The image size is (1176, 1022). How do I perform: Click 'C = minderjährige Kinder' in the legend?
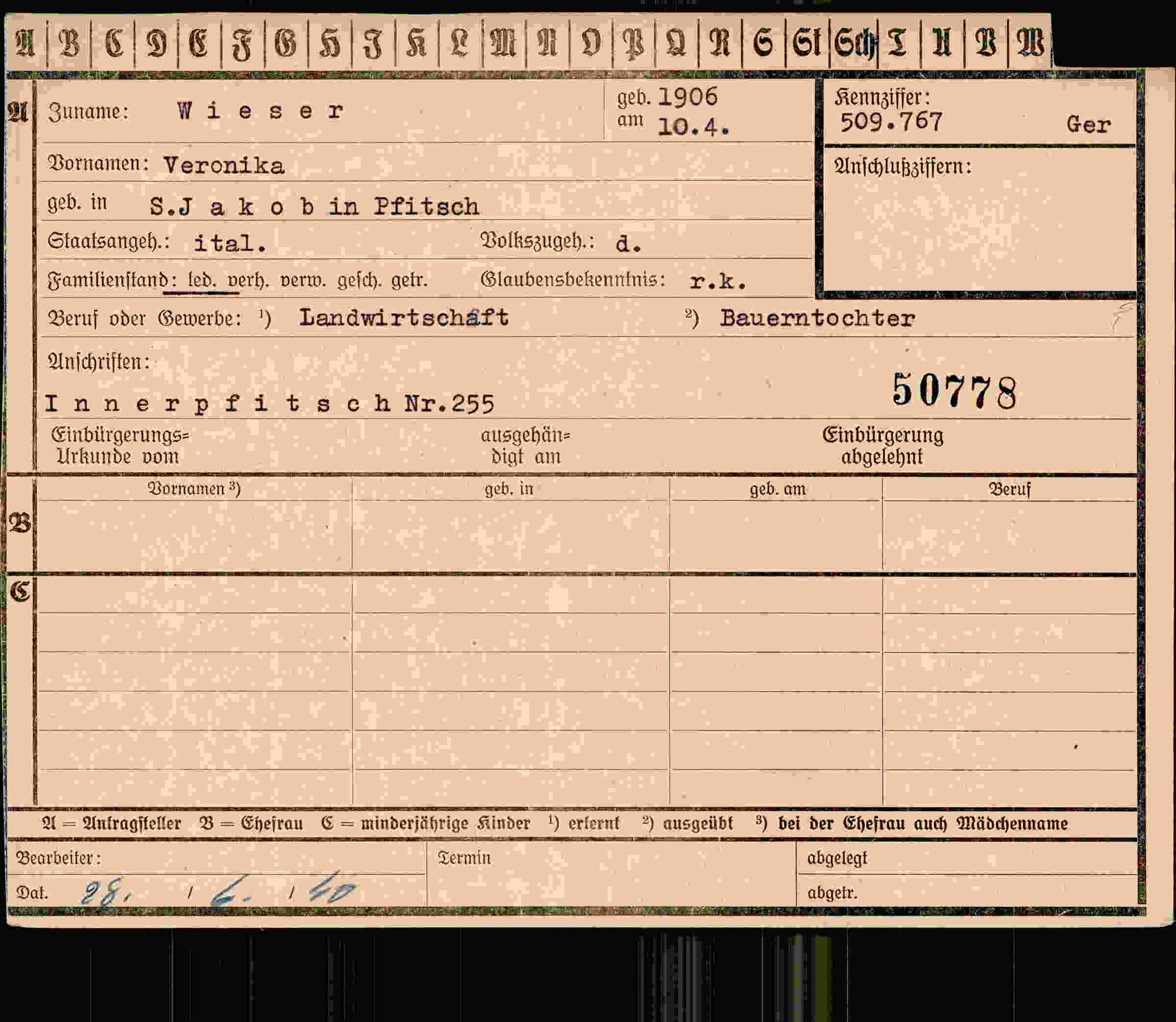point(425,823)
